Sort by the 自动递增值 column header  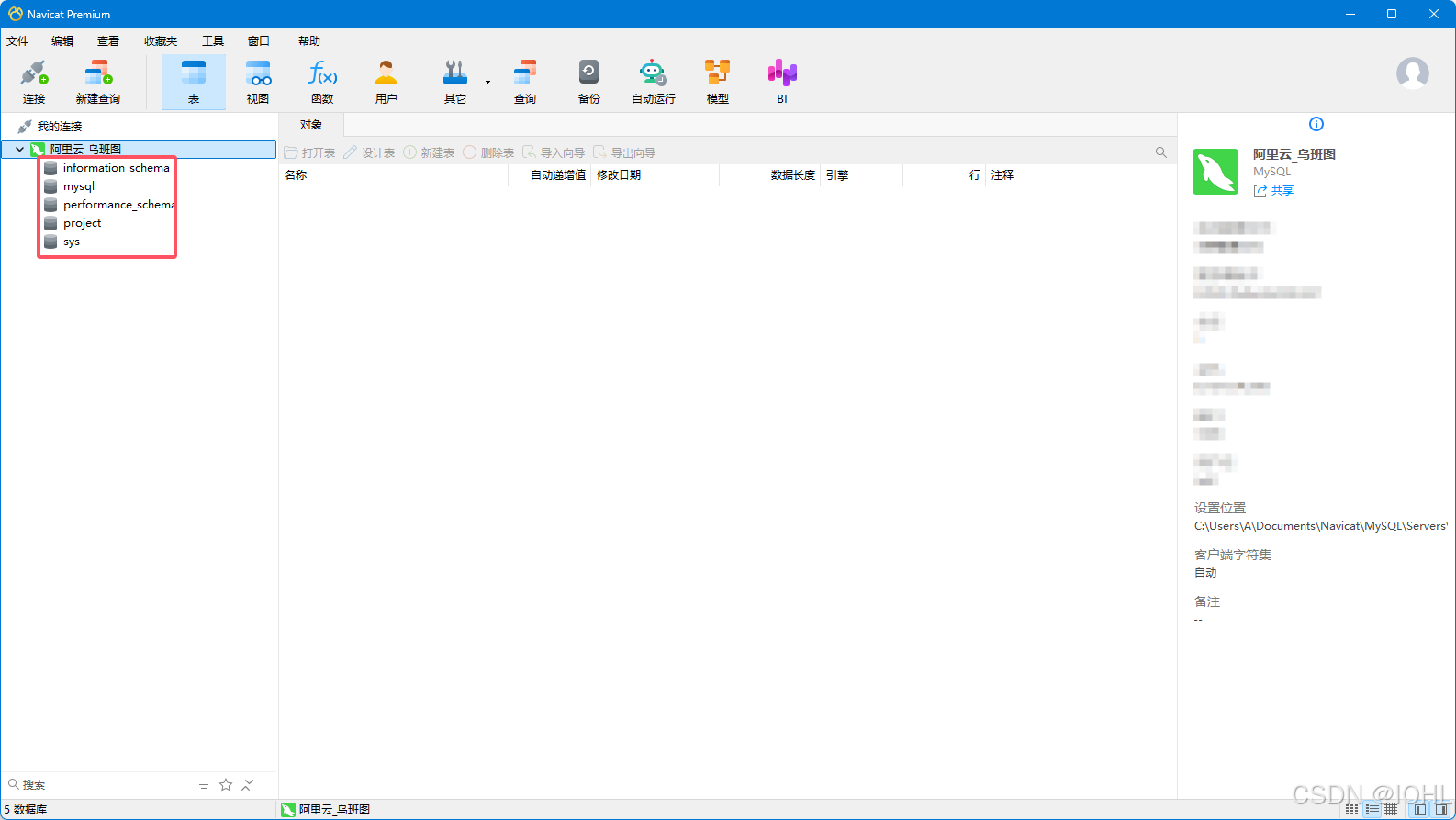[549, 174]
